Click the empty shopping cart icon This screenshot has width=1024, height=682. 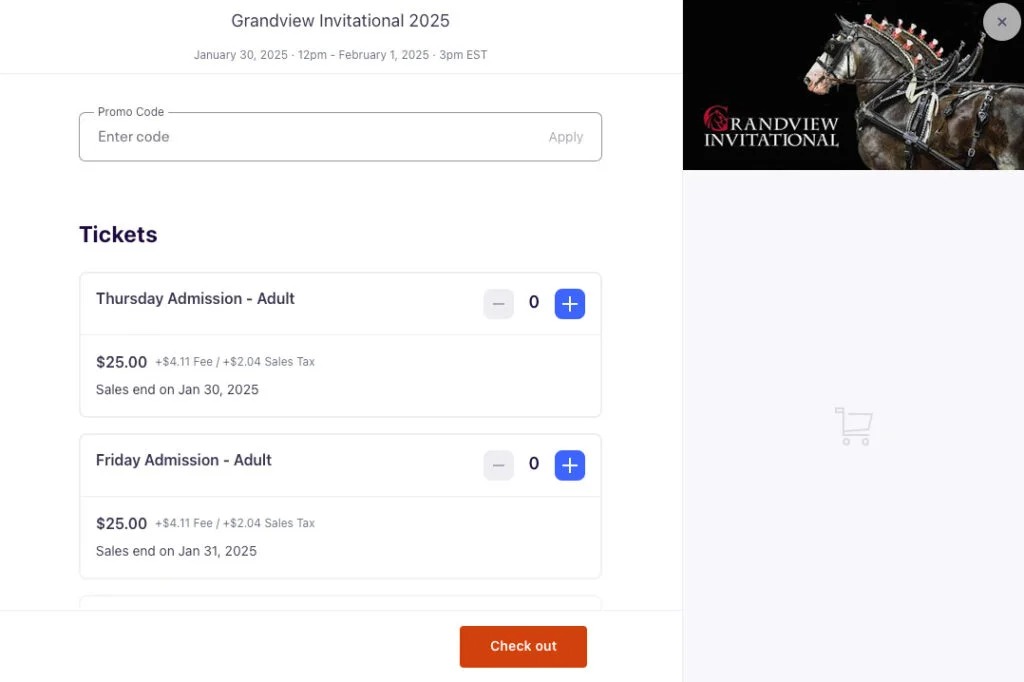pyautogui.click(x=853, y=426)
